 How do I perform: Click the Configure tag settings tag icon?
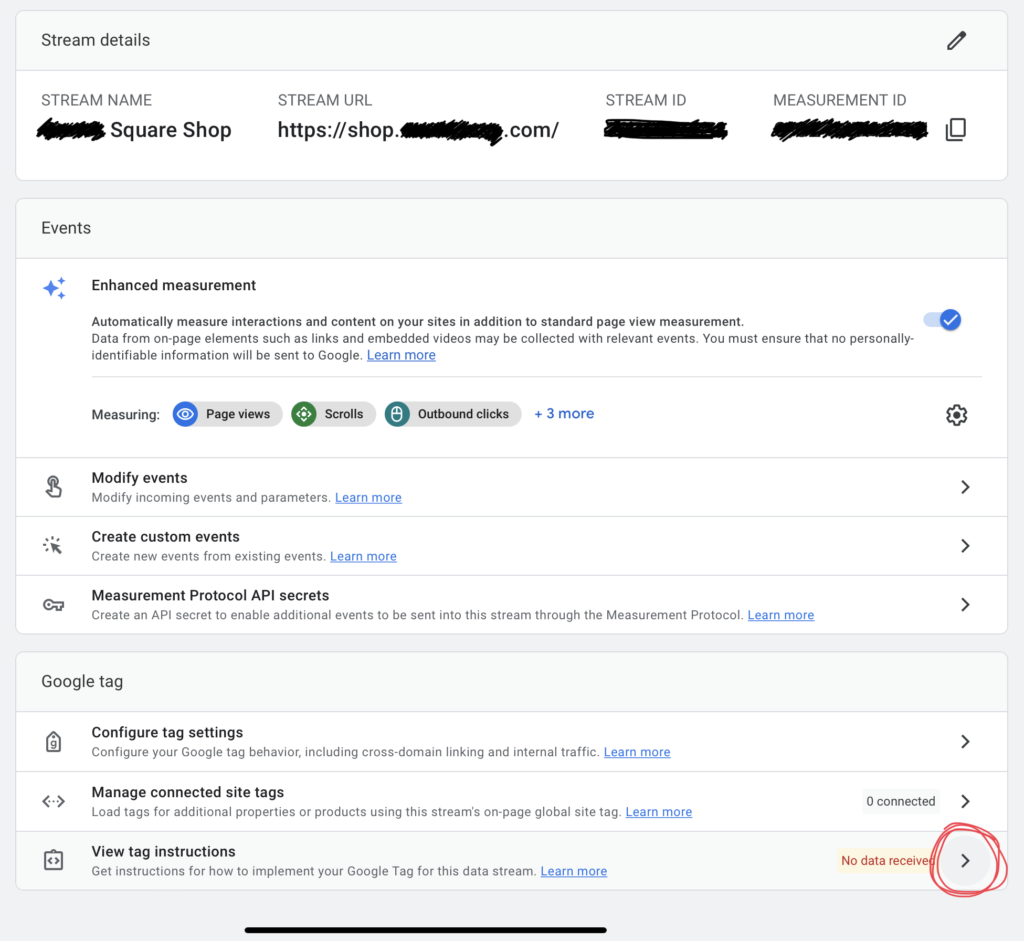tap(54, 742)
